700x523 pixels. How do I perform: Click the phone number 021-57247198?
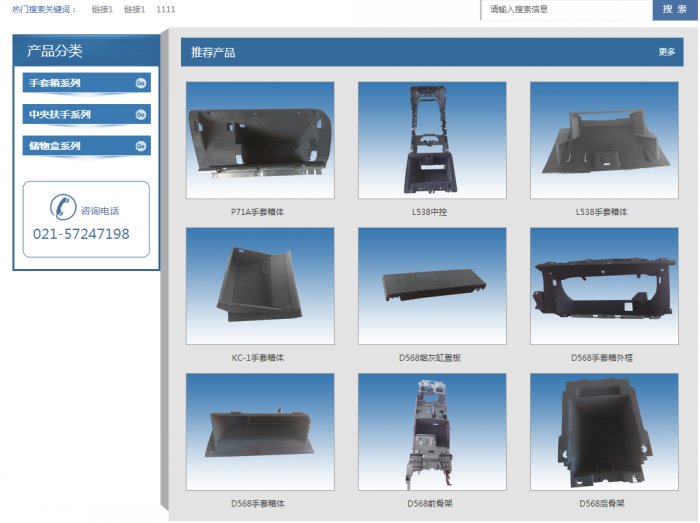[x=81, y=234]
